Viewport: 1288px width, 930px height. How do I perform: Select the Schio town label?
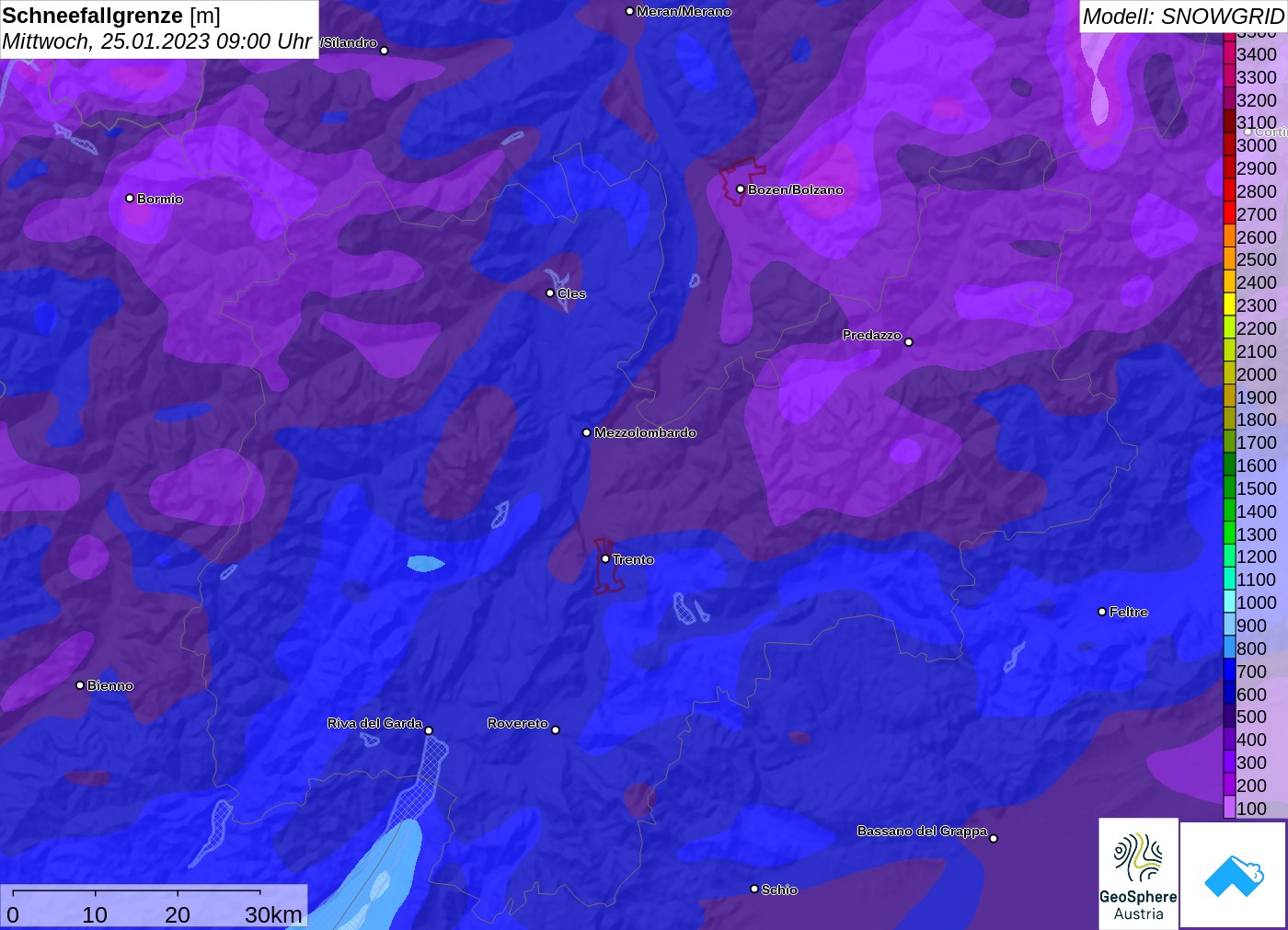(x=779, y=890)
